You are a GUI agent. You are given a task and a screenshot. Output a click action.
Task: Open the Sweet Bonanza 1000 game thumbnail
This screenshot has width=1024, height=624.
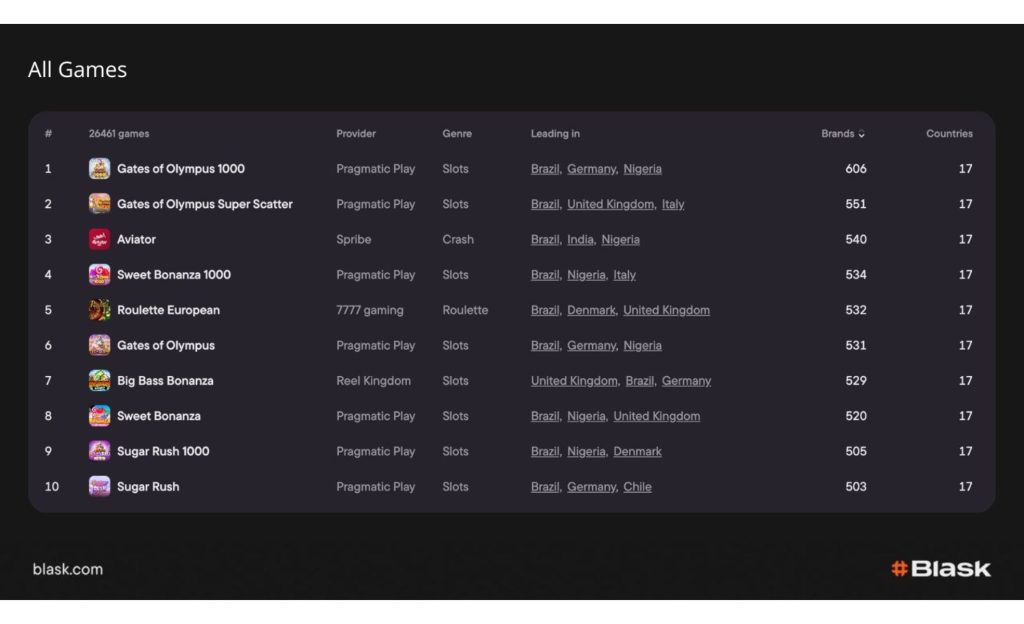pos(99,275)
